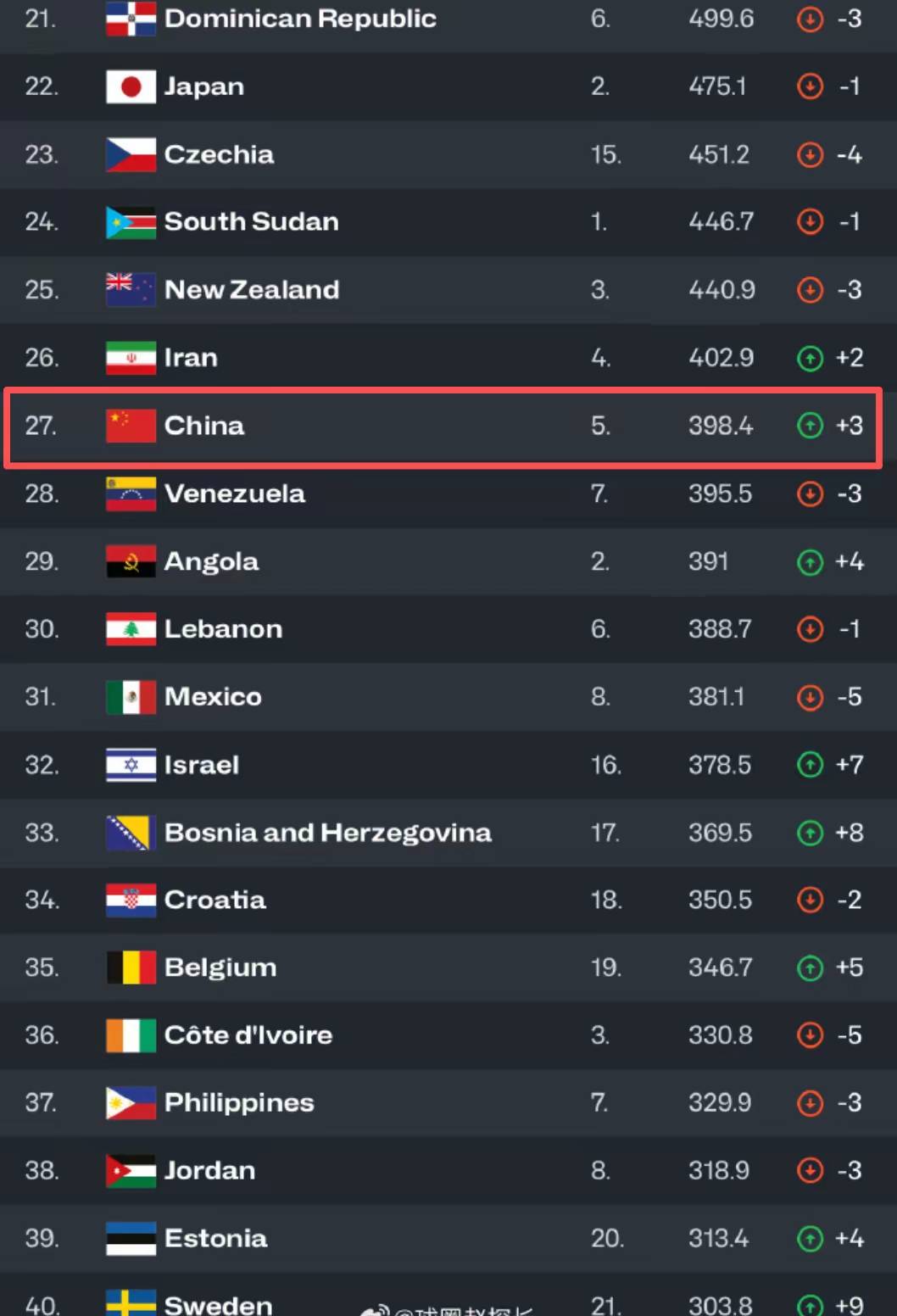Click the Angola country name
The image size is (897, 1316).
211,561
